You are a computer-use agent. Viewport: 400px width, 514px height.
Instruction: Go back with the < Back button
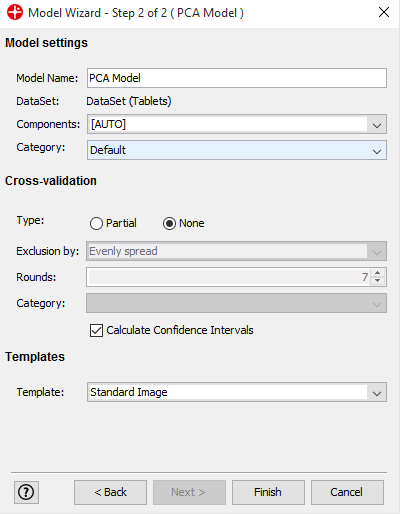(x=110, y=492)
